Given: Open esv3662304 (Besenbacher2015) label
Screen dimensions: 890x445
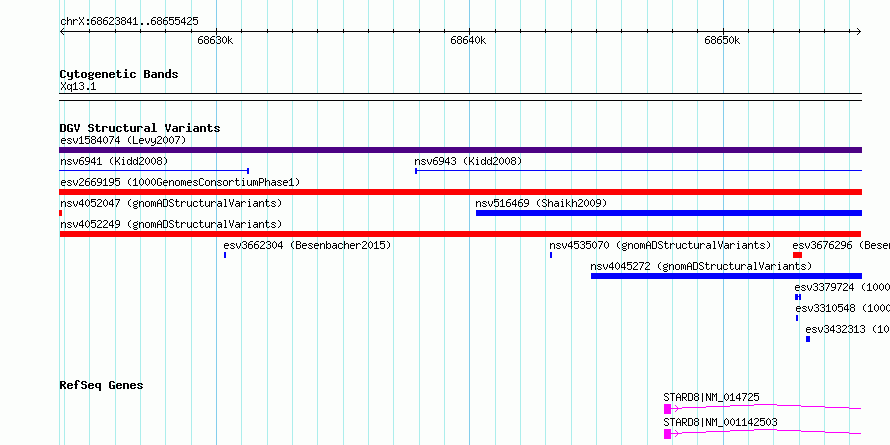Looking at the screenshot, I should point(307,245).
